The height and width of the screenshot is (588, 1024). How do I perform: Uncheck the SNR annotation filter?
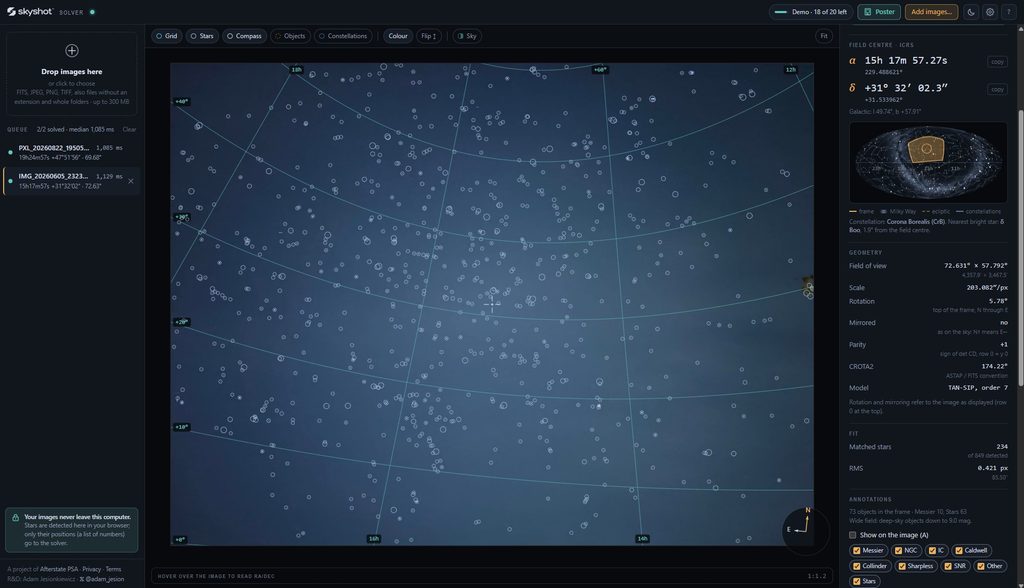click(955, 566)
